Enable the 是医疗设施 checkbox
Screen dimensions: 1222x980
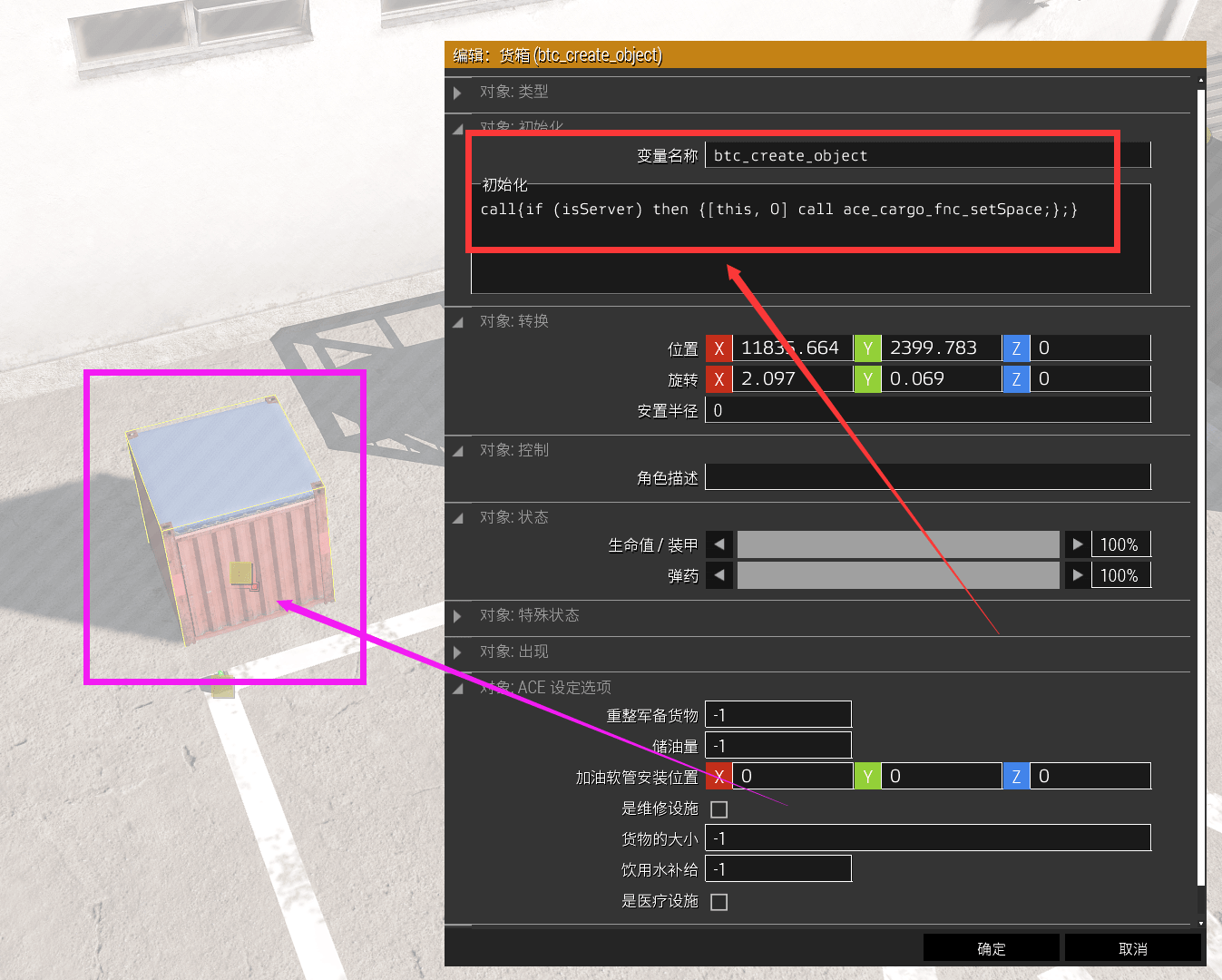tap(719, 901)
